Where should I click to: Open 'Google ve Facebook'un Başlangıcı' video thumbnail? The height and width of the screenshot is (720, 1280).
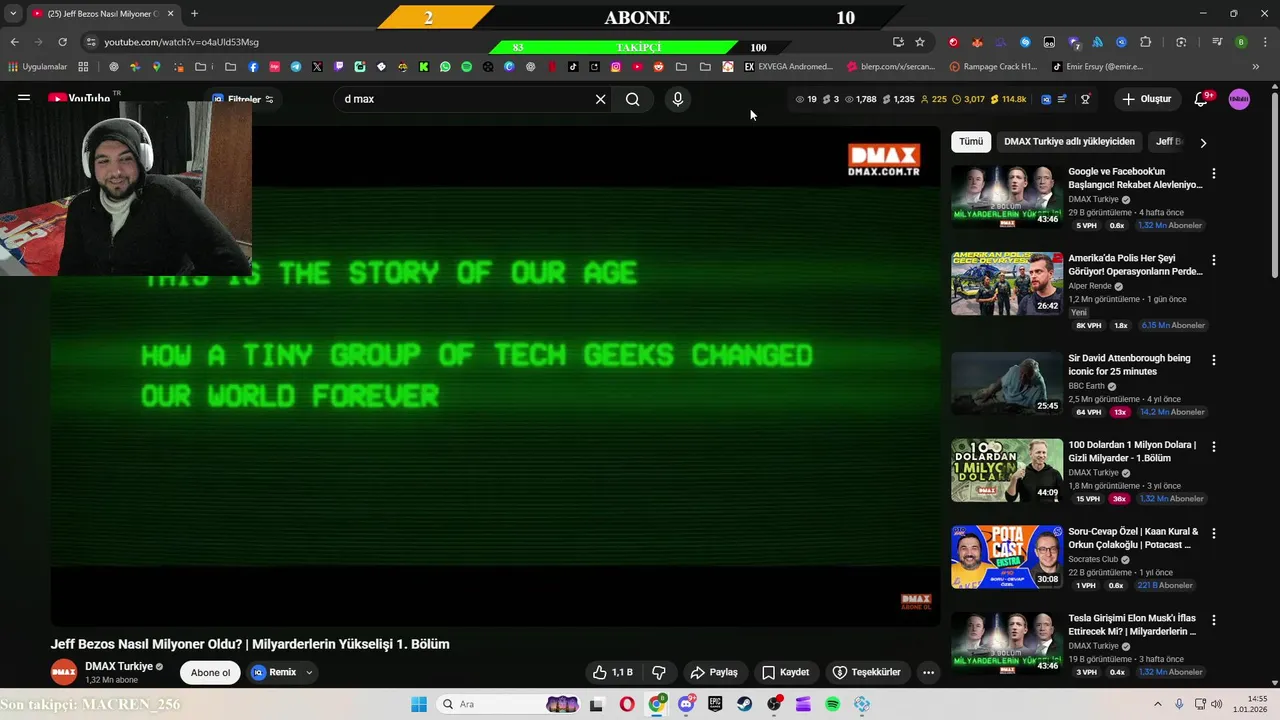(1007, 197)
